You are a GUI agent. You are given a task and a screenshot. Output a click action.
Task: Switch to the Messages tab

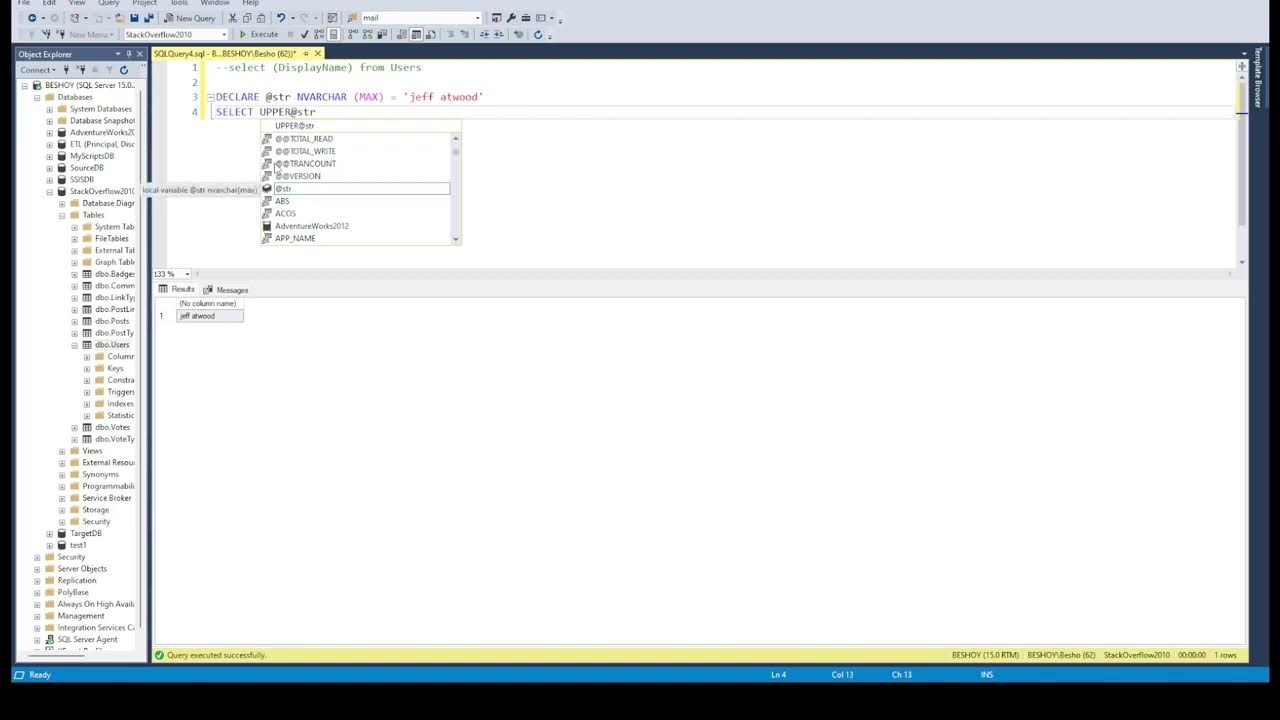pos(226,290)
